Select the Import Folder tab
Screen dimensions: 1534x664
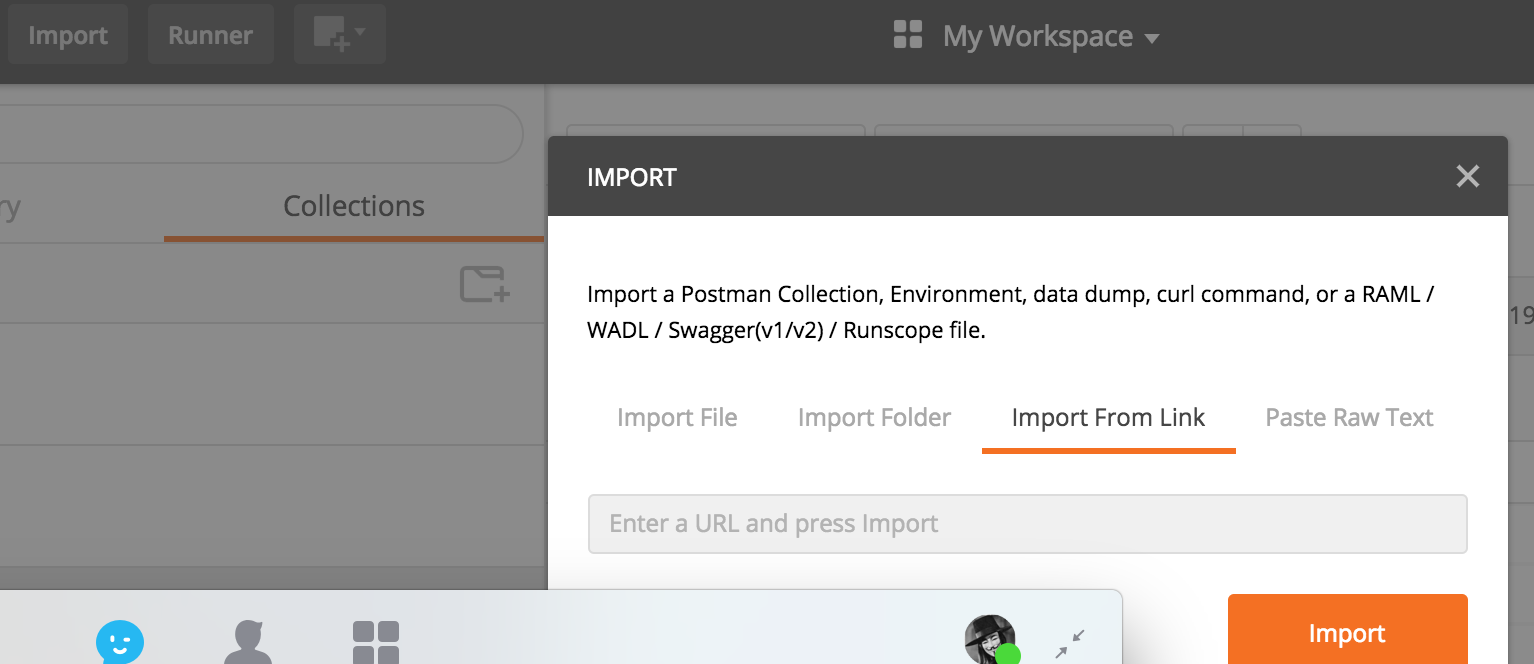tap(874, 417)
